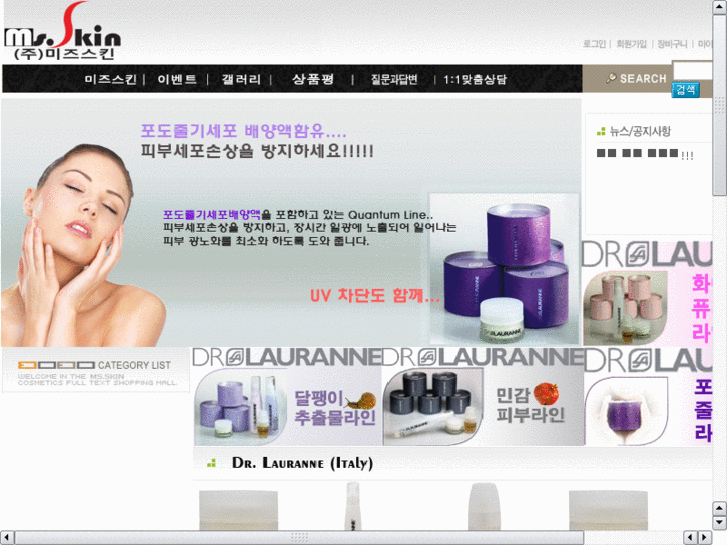Click the first product jar thumbnail
This screenshot has width=727, height=545.
(x=238, y=510)
